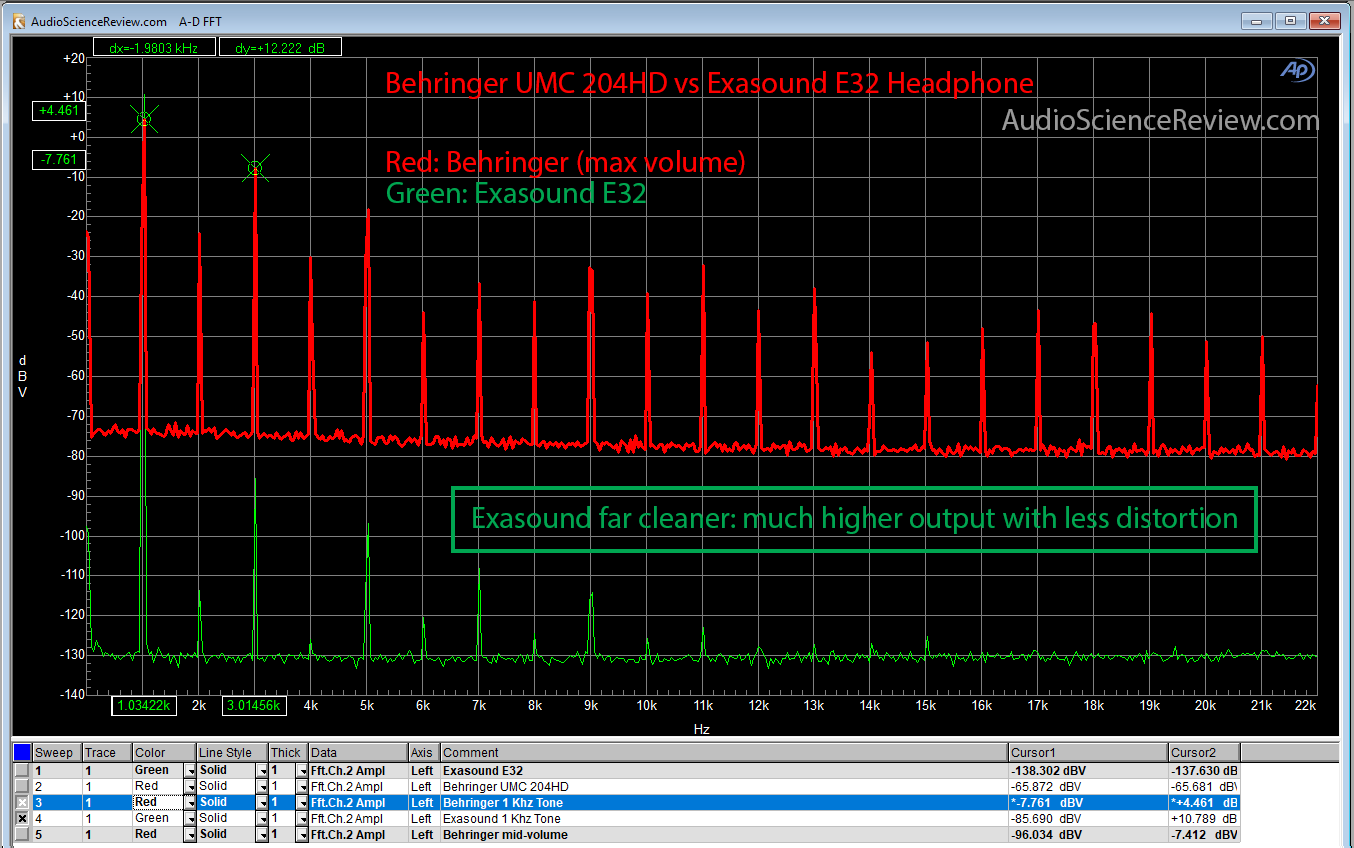The height and width of the screenshot is (848, 1354).
Task: Click the -7.412 dBV Cursor2 cell
Action: tap(1204, 835)
